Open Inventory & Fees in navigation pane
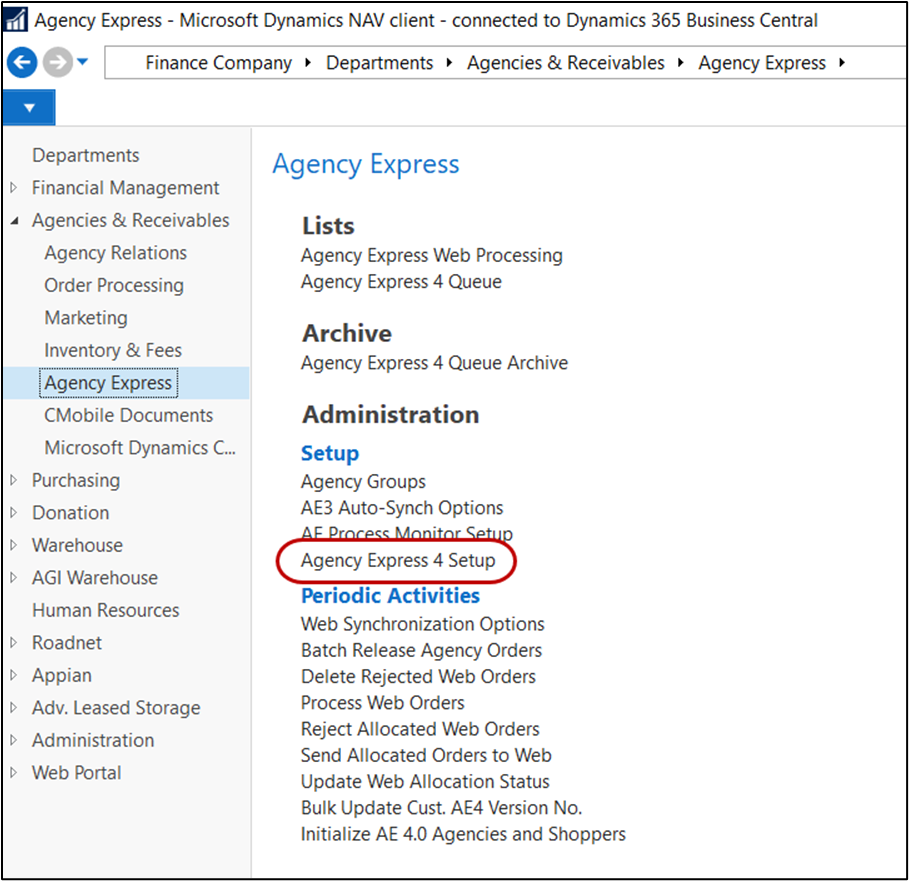Image resolution: width=909 pixels, height=881 pixels. pyautogui.click(x=113, y=350)
